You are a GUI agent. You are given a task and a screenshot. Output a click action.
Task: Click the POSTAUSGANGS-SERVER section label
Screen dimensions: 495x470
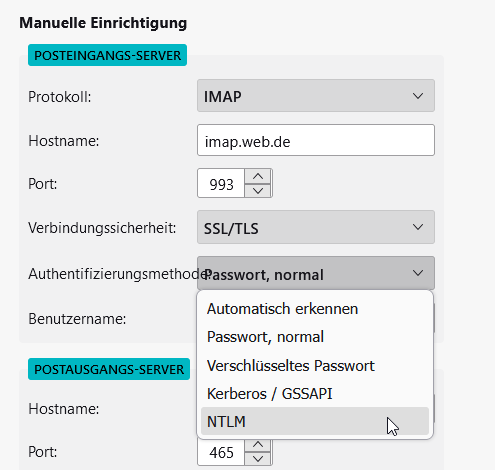[109, 369]
